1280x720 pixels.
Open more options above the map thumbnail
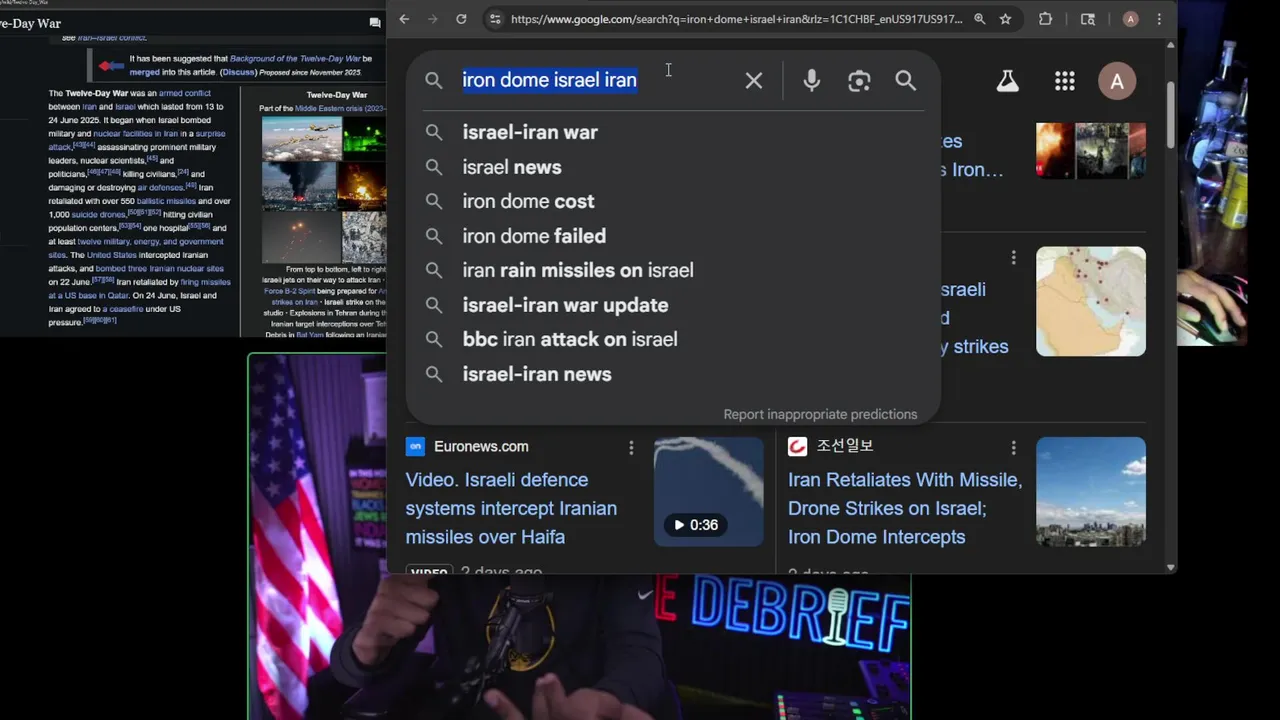coord(1013,258)
